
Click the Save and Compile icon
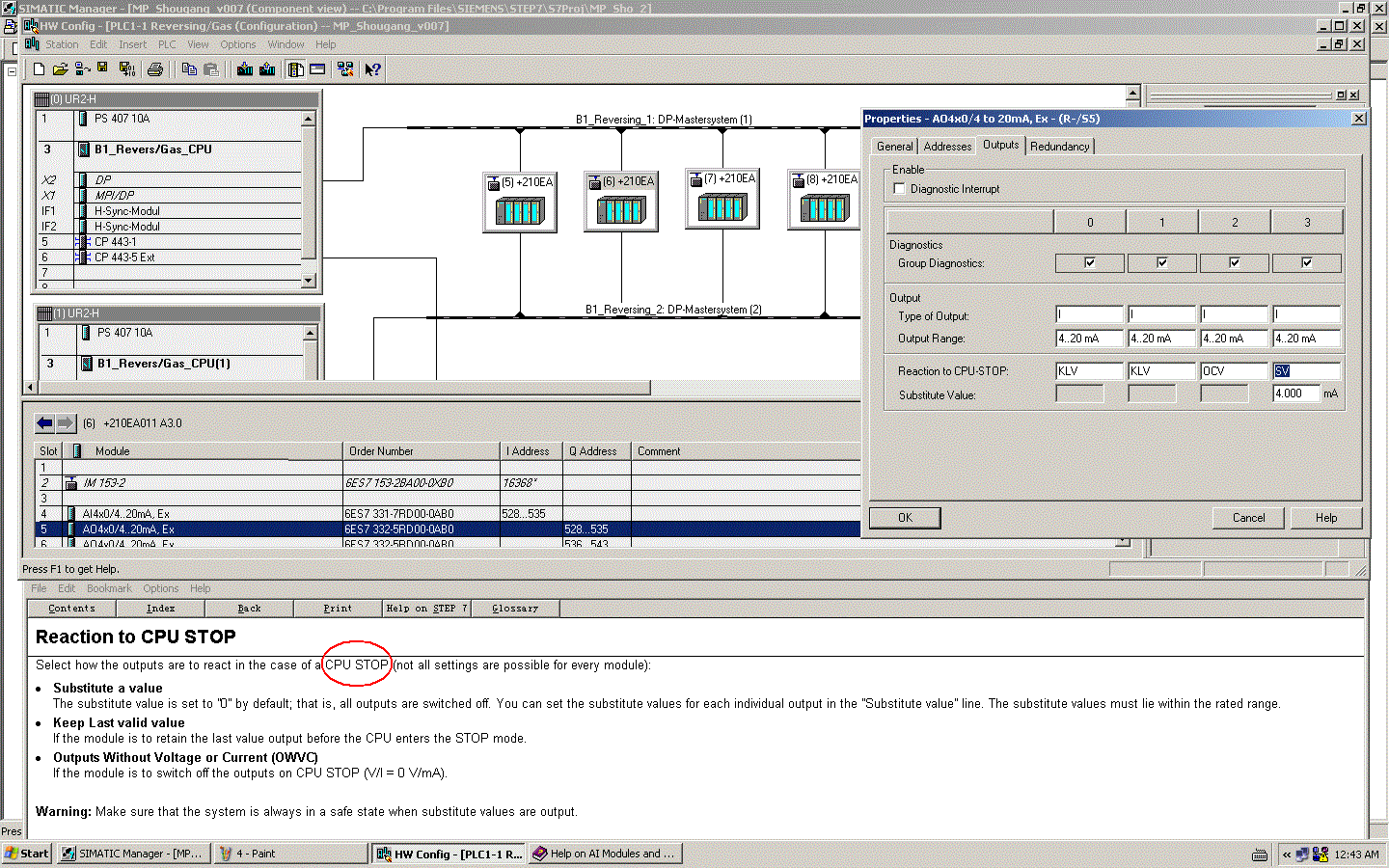(x=126, y=69)
